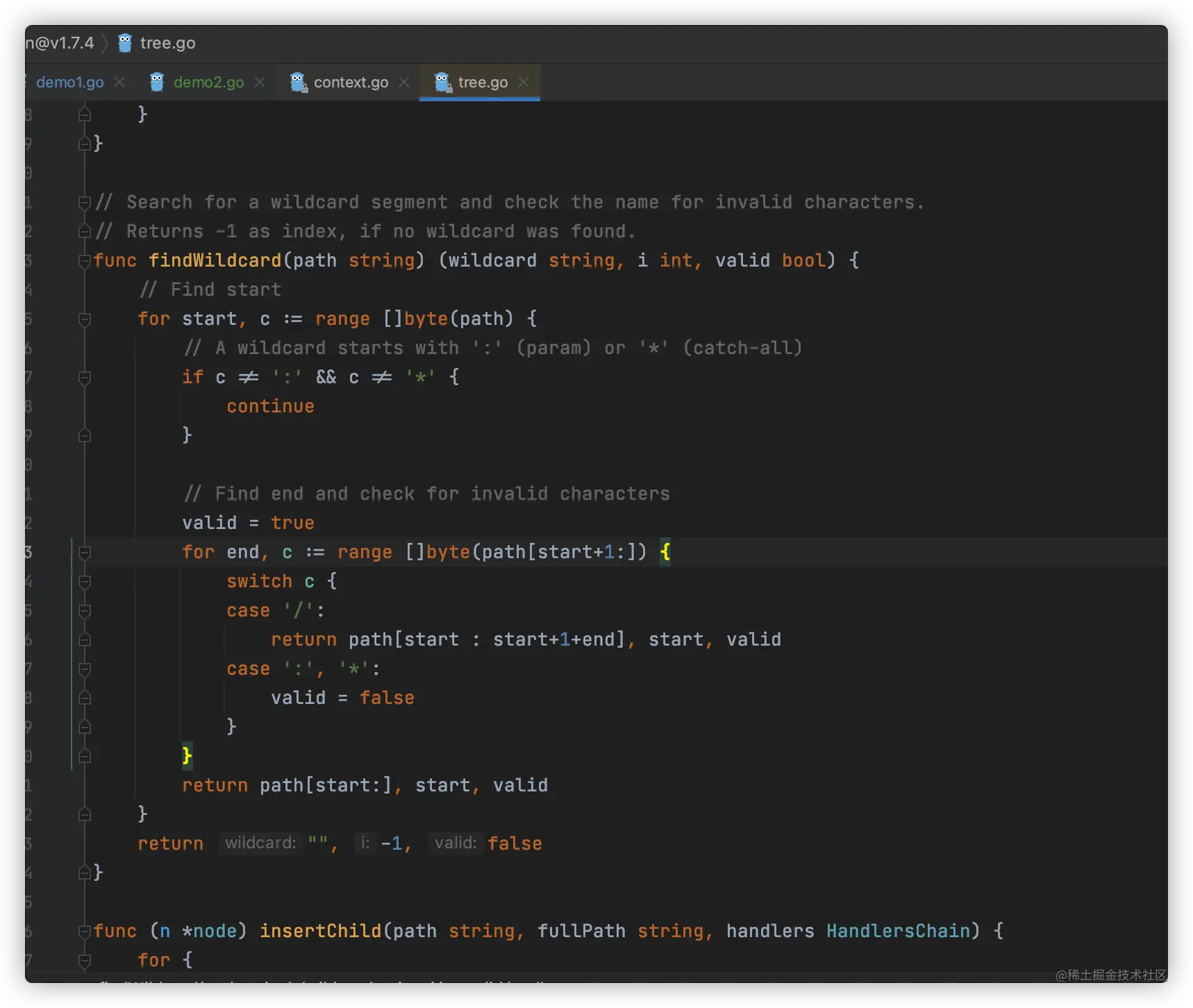Image resolution: width=1193 pixels, height=1008 pixels.
Task: Click the gopher icon on tree.go tab
Action: tap(443, 82)
